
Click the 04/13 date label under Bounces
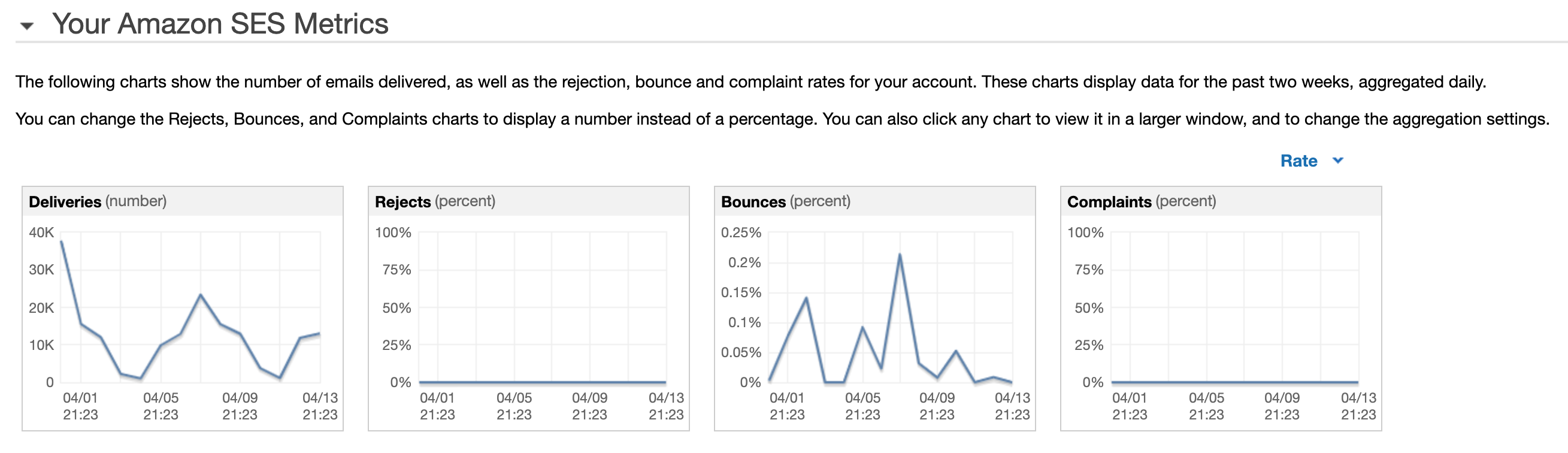tap(1012, 406)
